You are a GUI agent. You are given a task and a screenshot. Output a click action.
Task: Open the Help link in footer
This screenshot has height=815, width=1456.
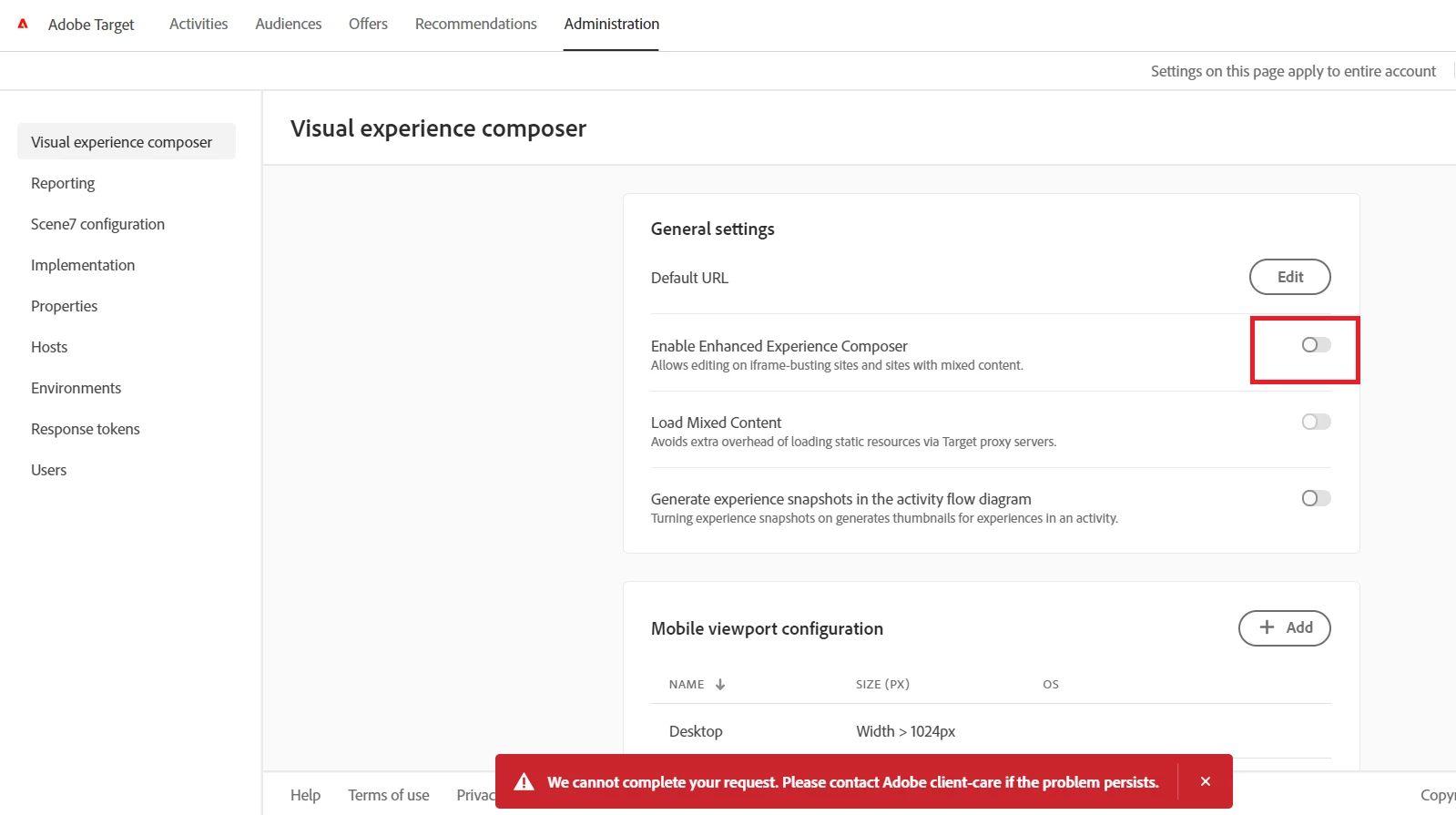(305, 795)
